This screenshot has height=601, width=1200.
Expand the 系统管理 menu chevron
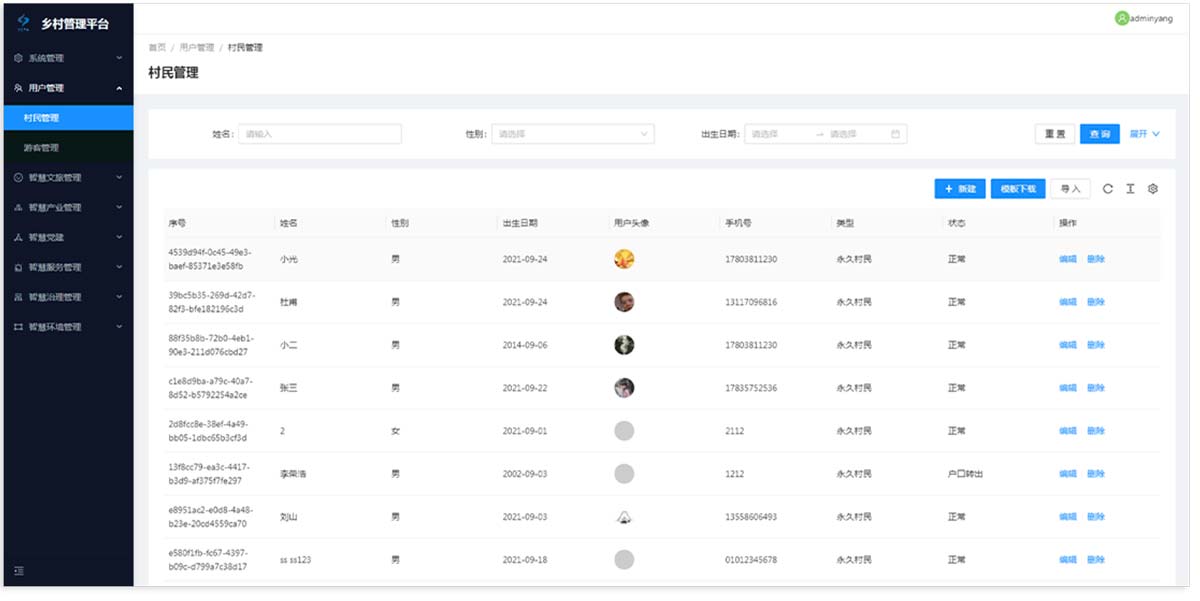119,58
